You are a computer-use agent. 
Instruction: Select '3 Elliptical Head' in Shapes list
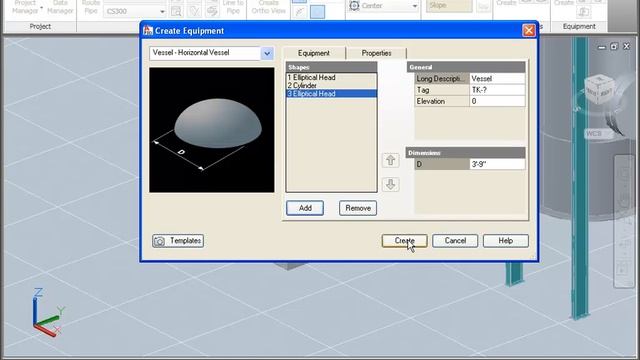click(331, 93)
